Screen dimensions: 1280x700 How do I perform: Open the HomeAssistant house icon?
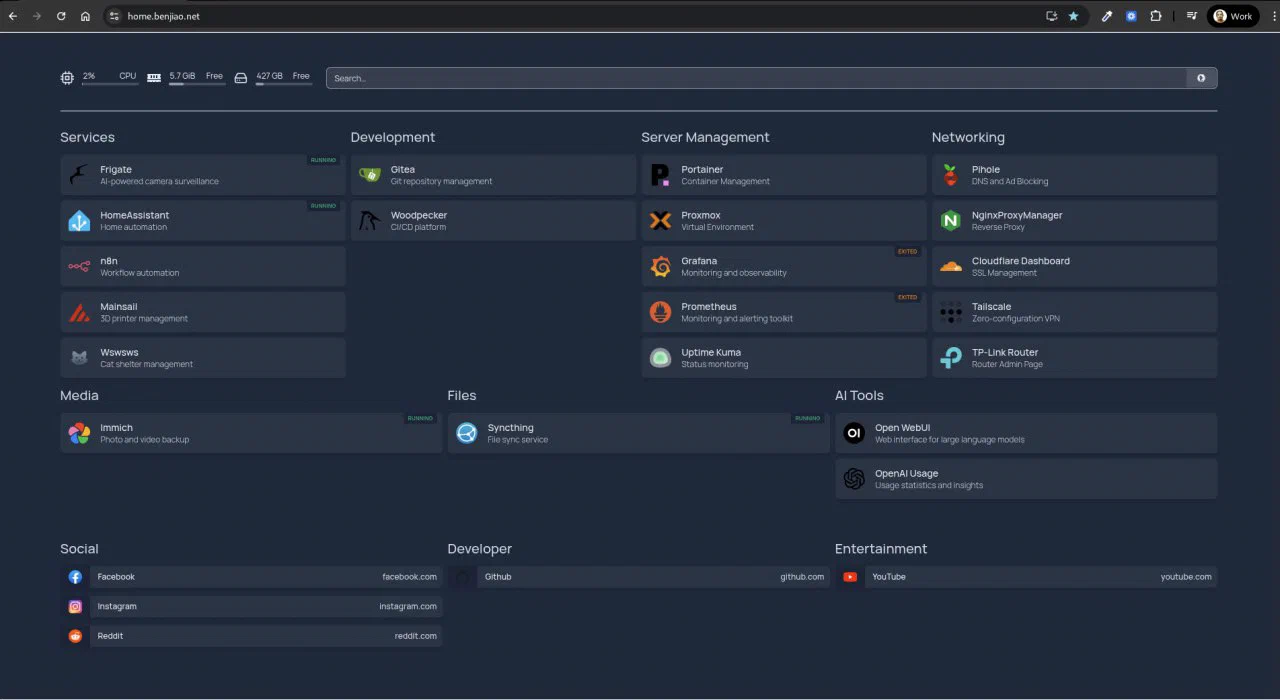[x=79, y=221]
